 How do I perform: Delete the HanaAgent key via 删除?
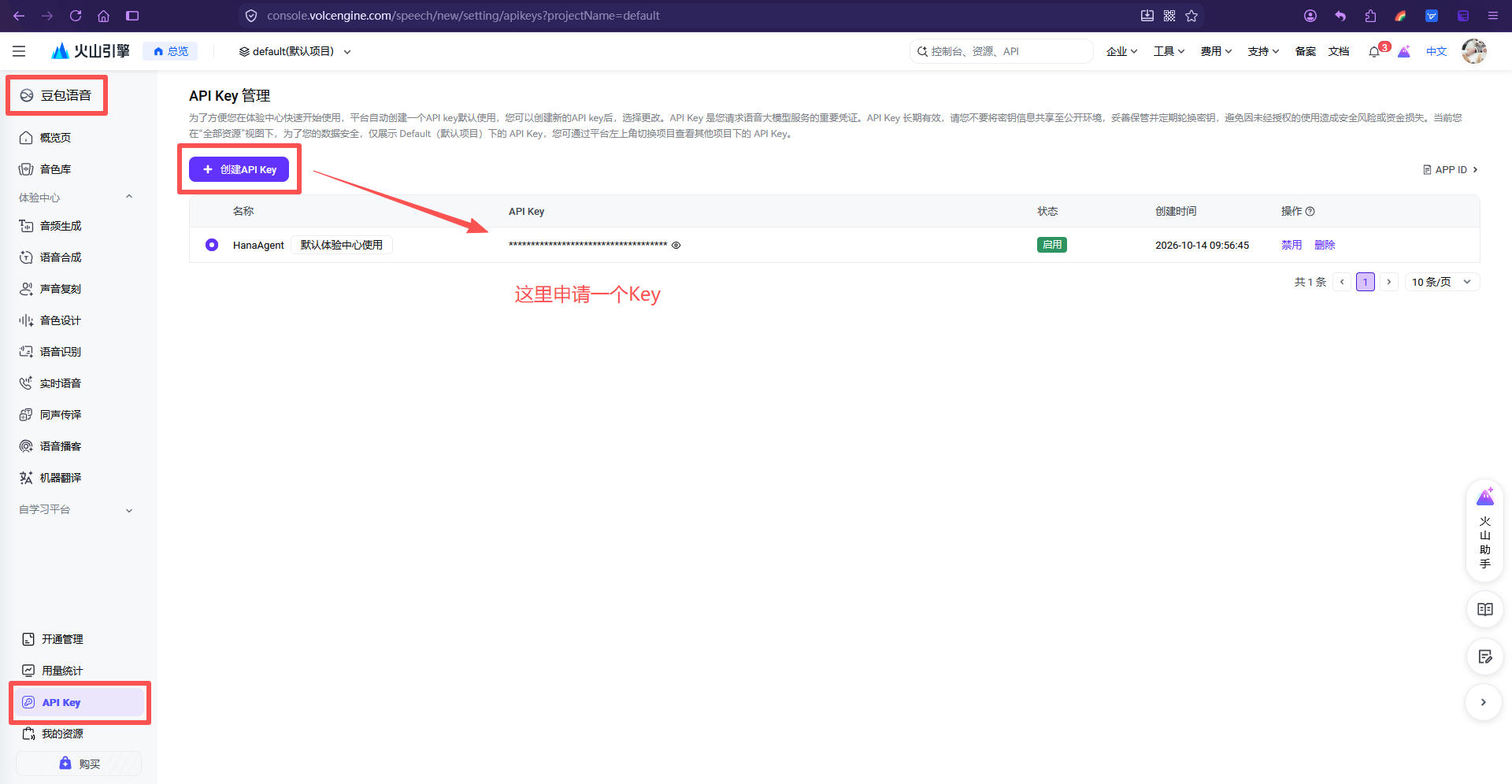[1325, 245]
